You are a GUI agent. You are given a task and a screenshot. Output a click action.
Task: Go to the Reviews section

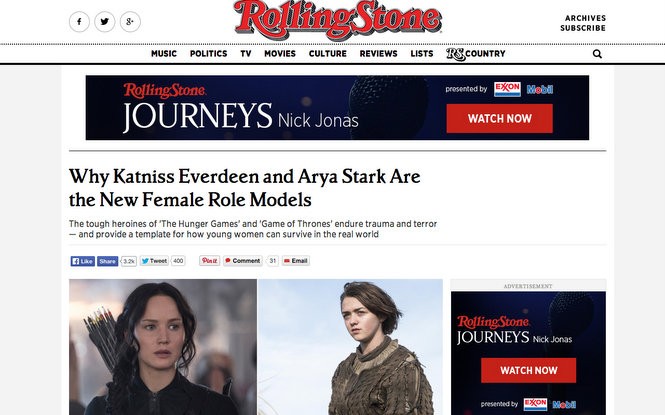(378, 54)
